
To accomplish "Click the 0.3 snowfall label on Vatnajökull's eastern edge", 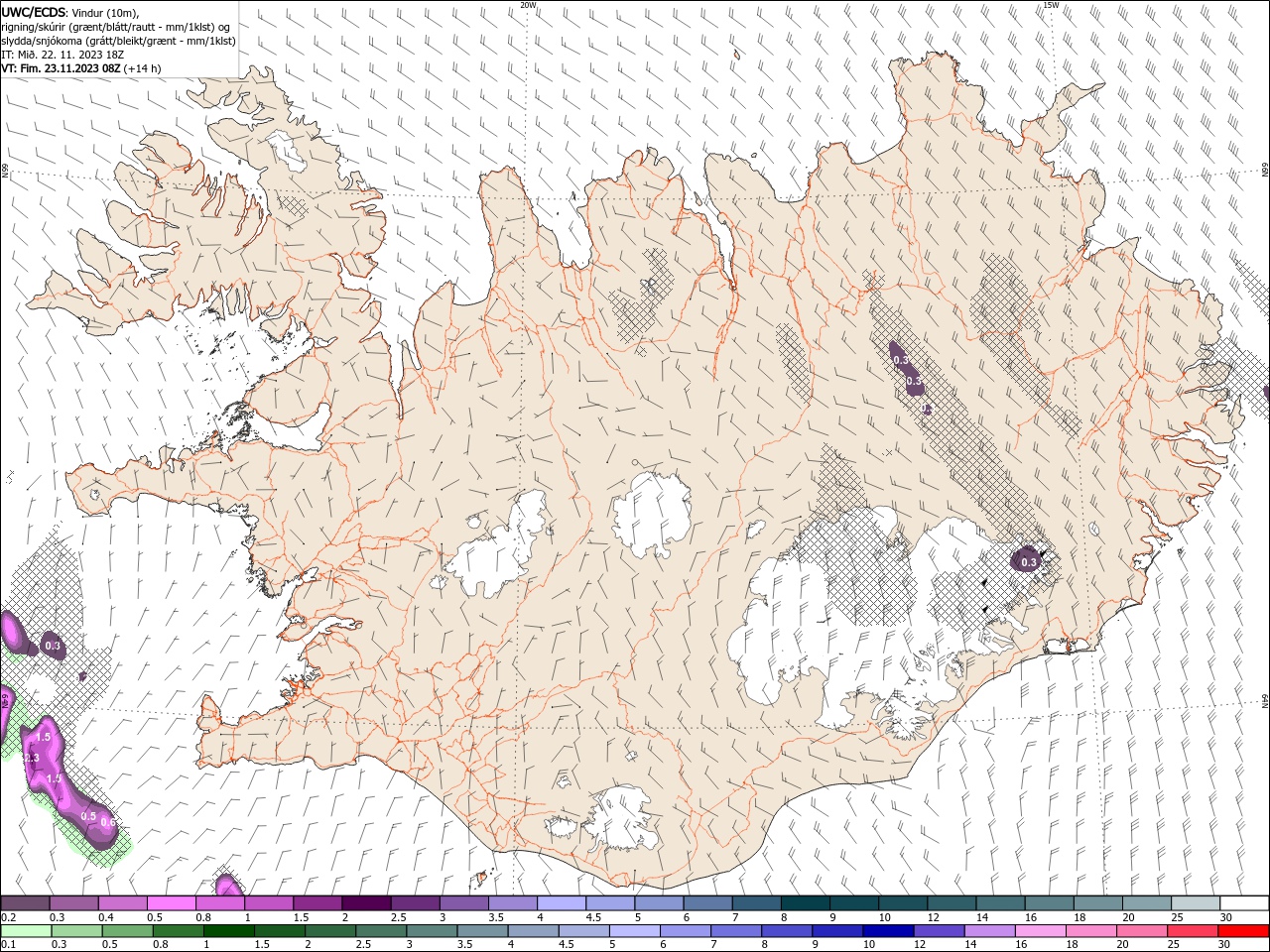I will click(1029, 562).
